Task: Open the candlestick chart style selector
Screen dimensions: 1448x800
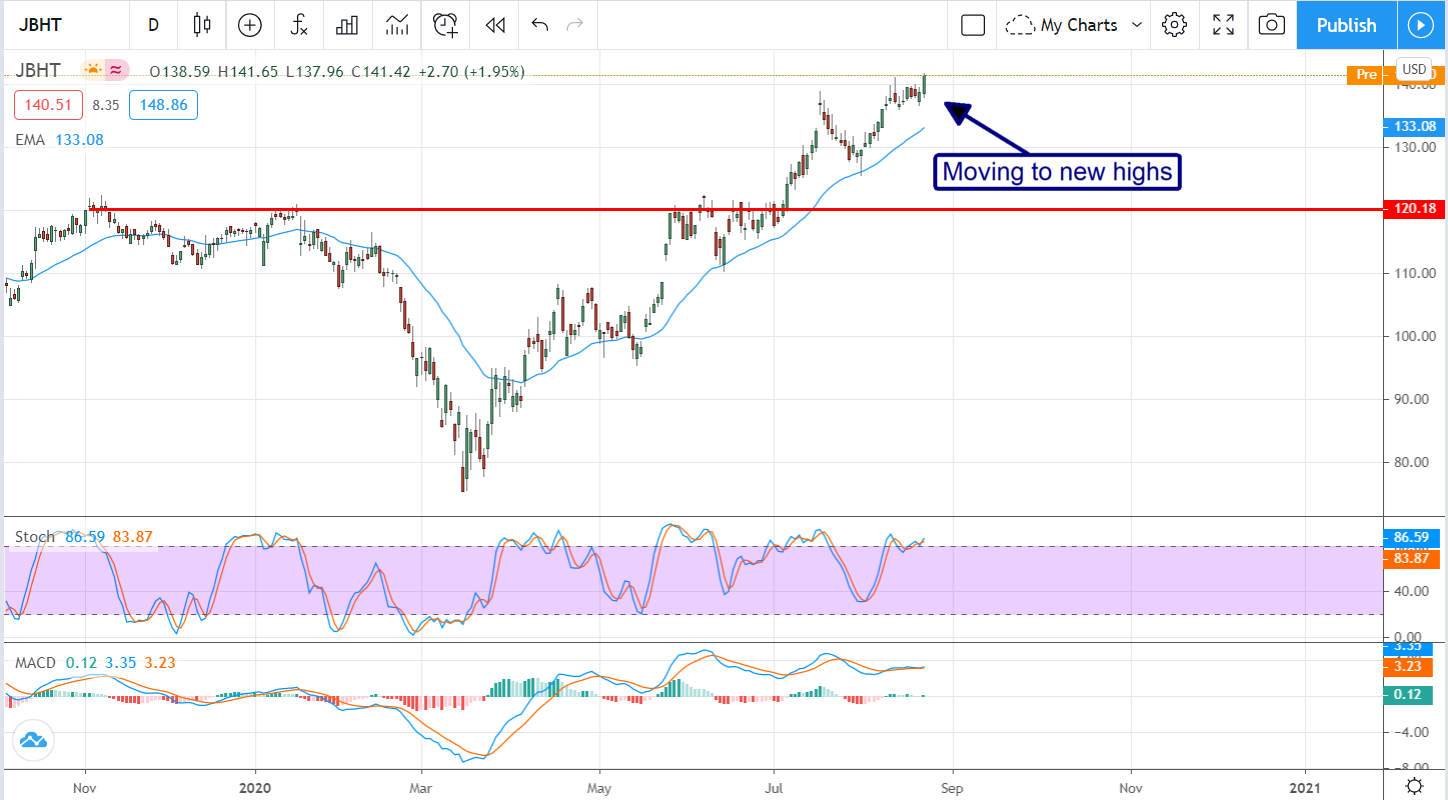Action: pyautogui.click(x=203, y=25)
